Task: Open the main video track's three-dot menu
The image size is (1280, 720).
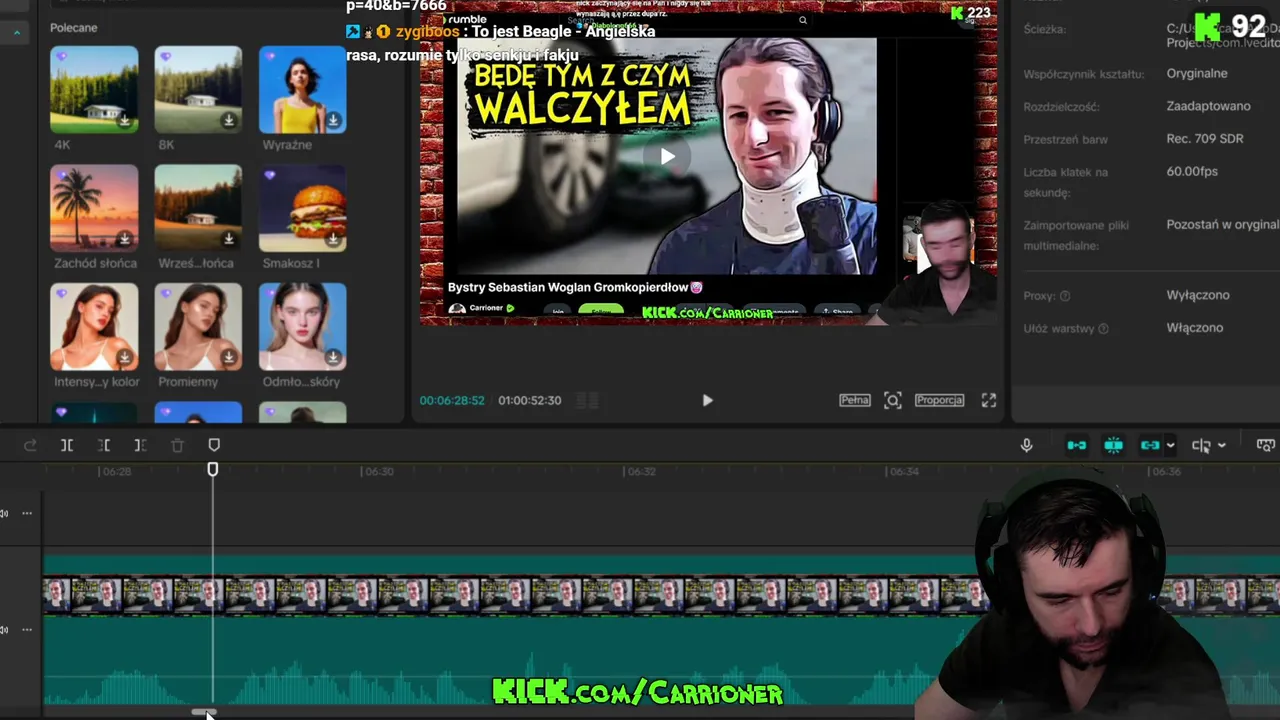Action: [27, 630]
